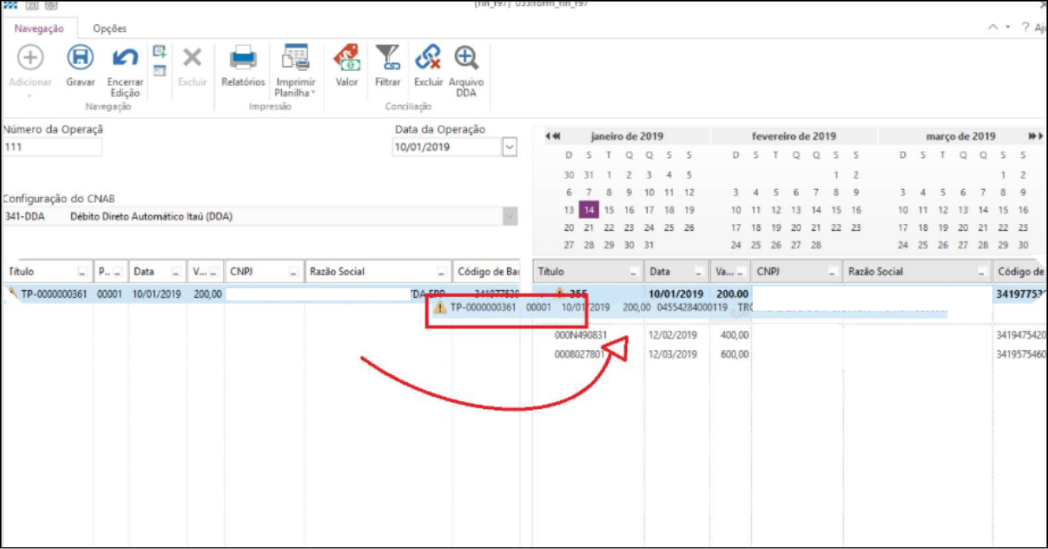Select row 000N490831 in right grid
The height and width of the screenshot is (549, 1048).
(x=581, y=336)
